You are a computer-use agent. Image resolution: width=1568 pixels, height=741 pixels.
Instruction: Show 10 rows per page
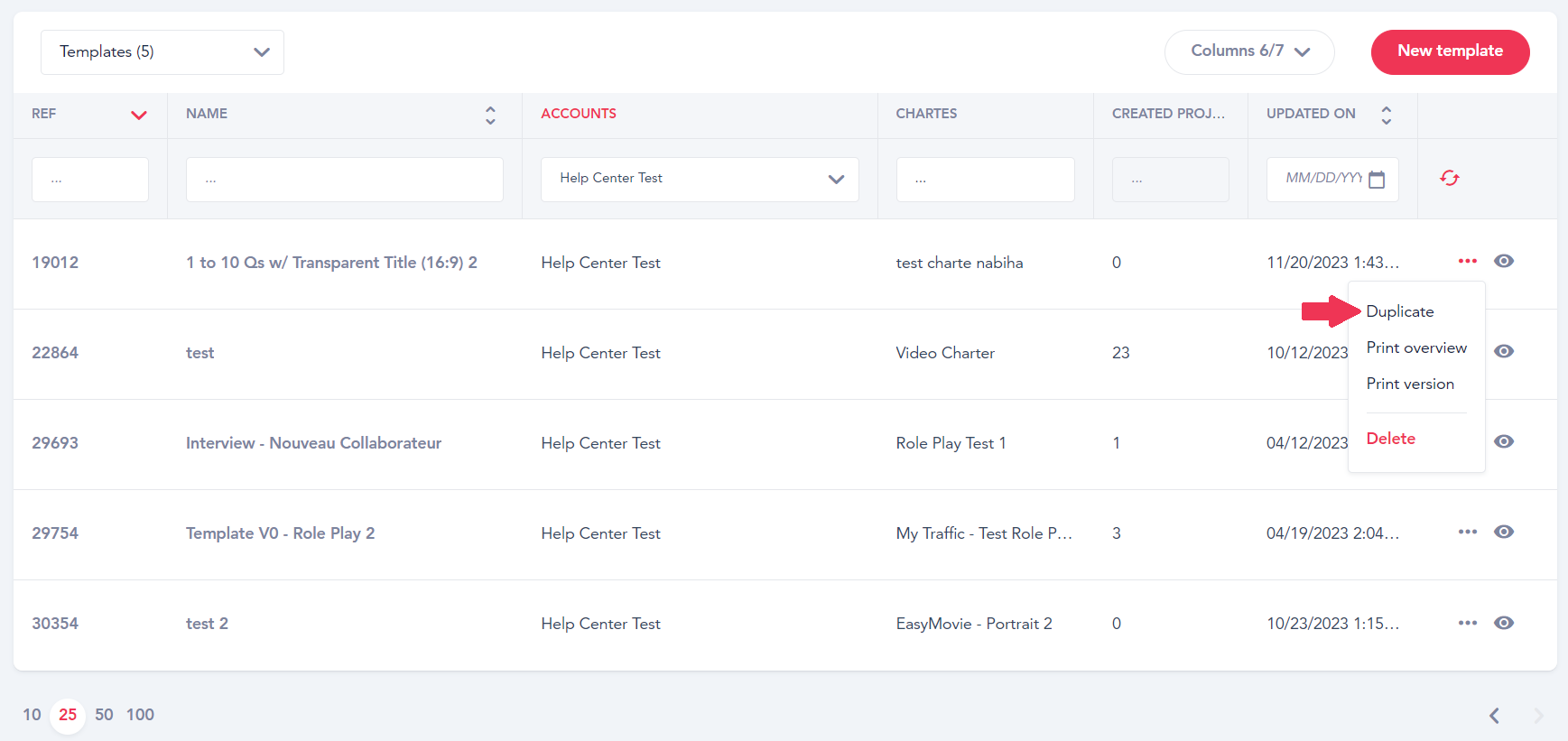(32, 715)
